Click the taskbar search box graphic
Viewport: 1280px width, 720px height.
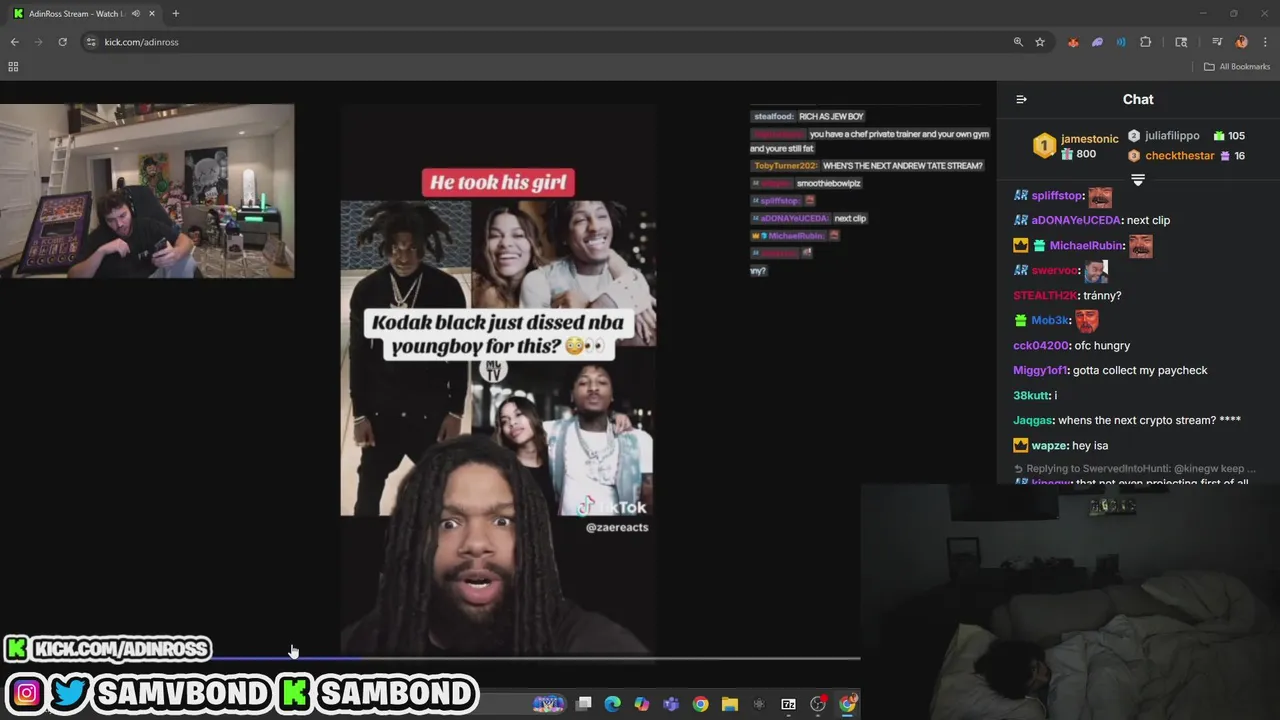point(550,704)
